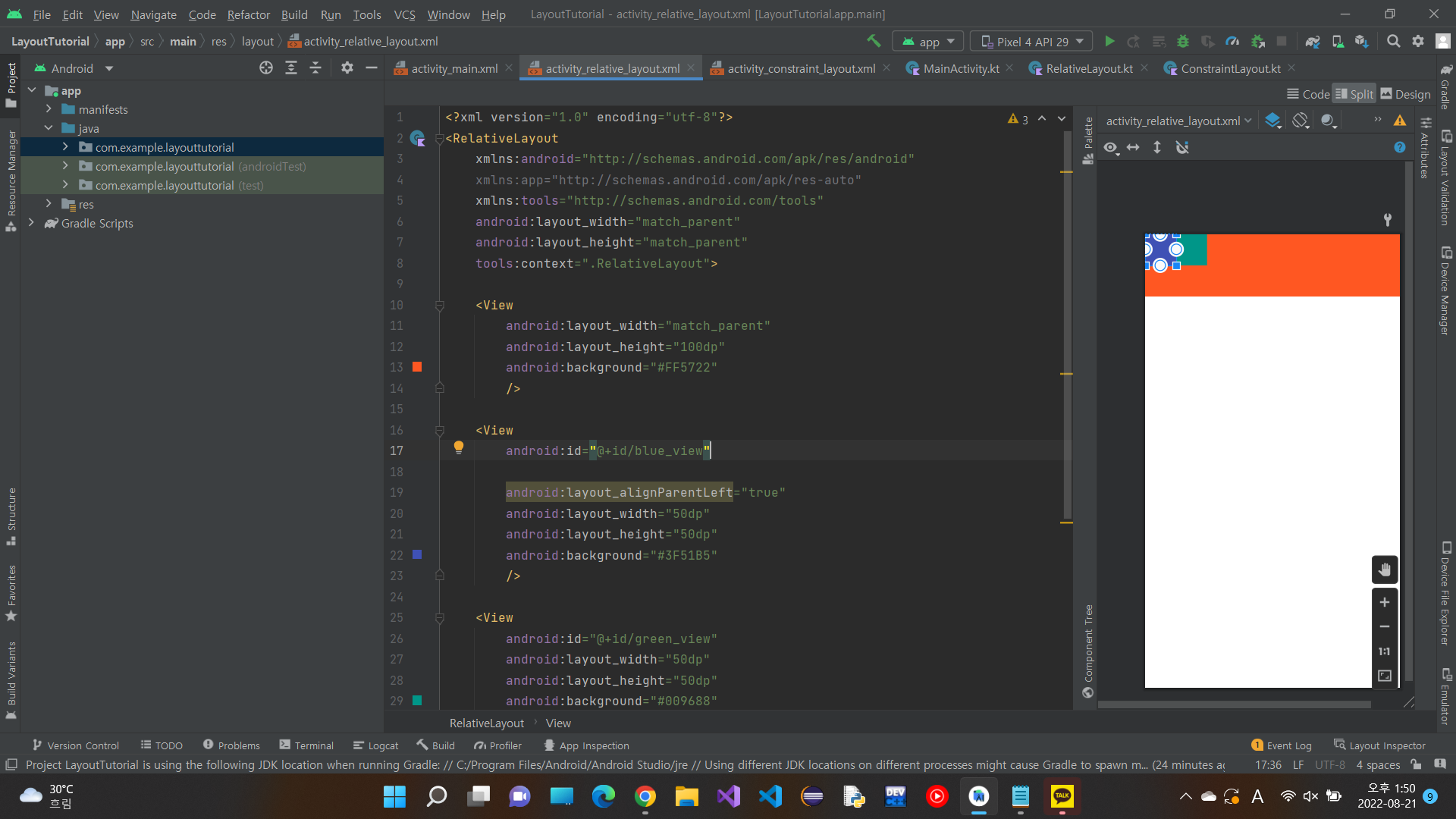The height and width of the screenshot is (819, 1456).
Task: Expand the Gradle Scripts node
Action: pyautogui.click(x=31, y=223)
